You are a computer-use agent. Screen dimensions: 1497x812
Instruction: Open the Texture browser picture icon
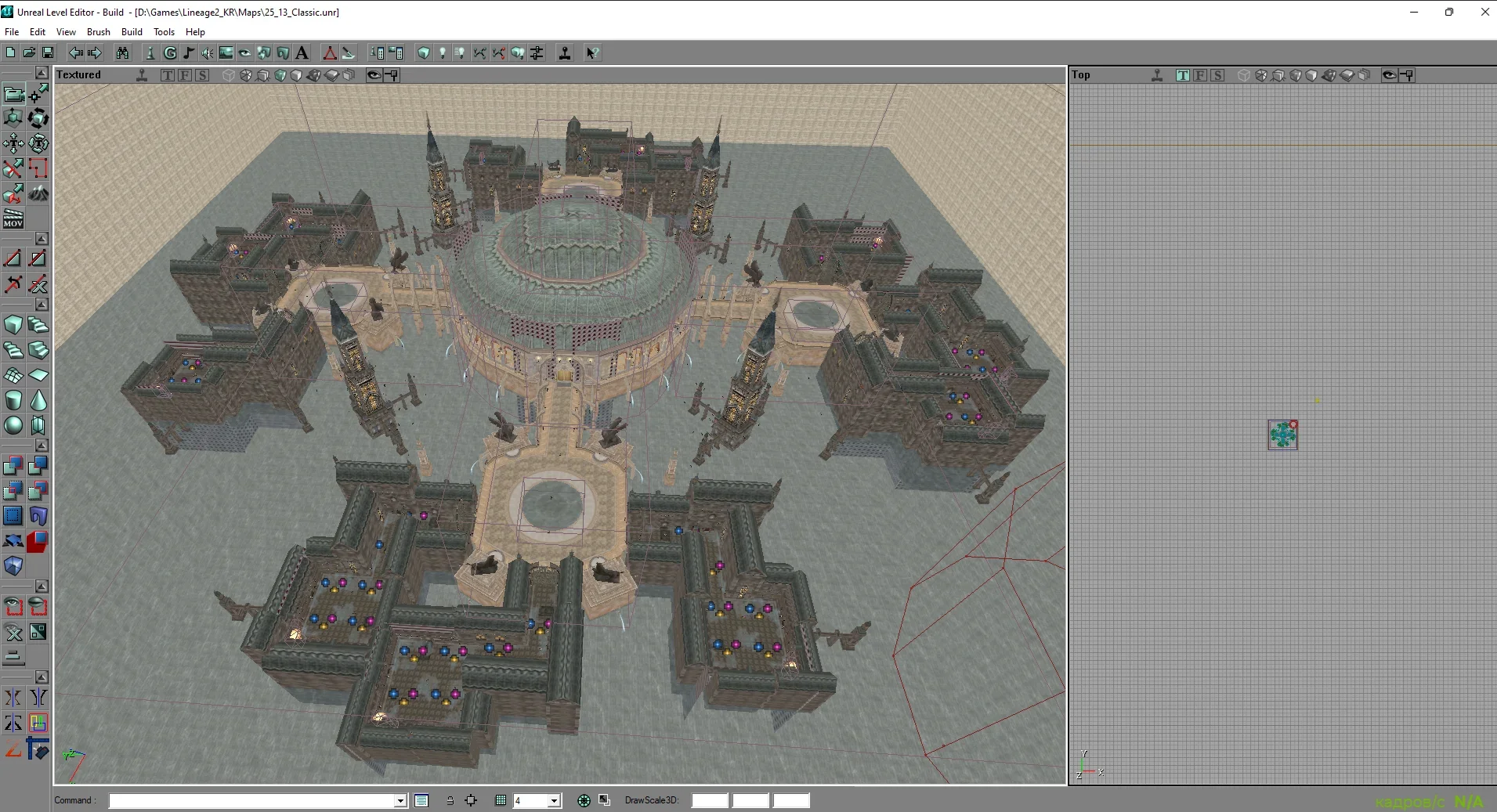(226, 52)
